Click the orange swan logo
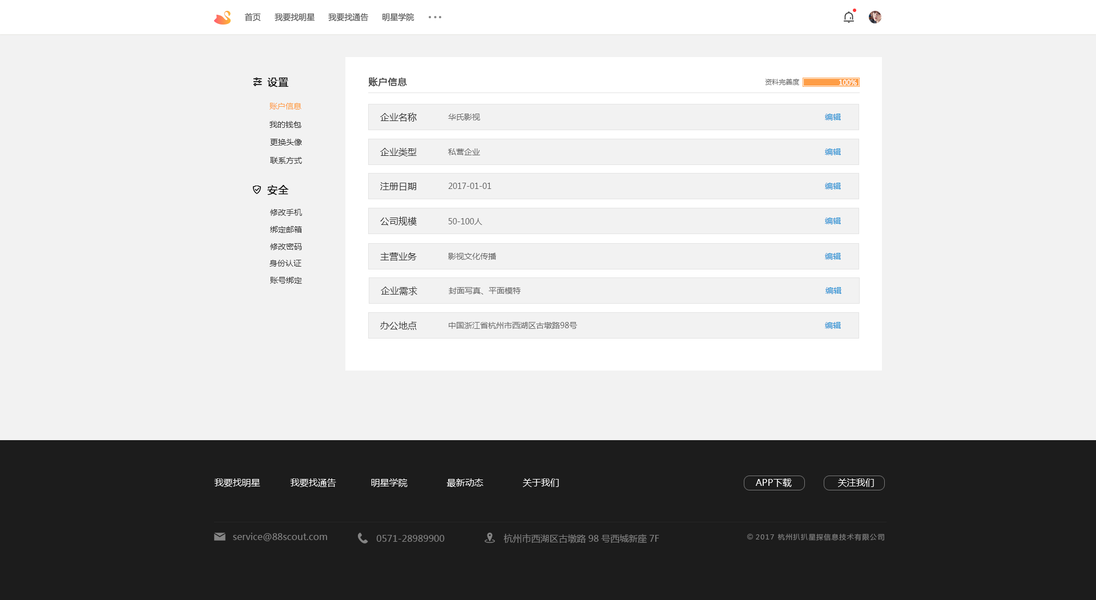 (222, 17)
